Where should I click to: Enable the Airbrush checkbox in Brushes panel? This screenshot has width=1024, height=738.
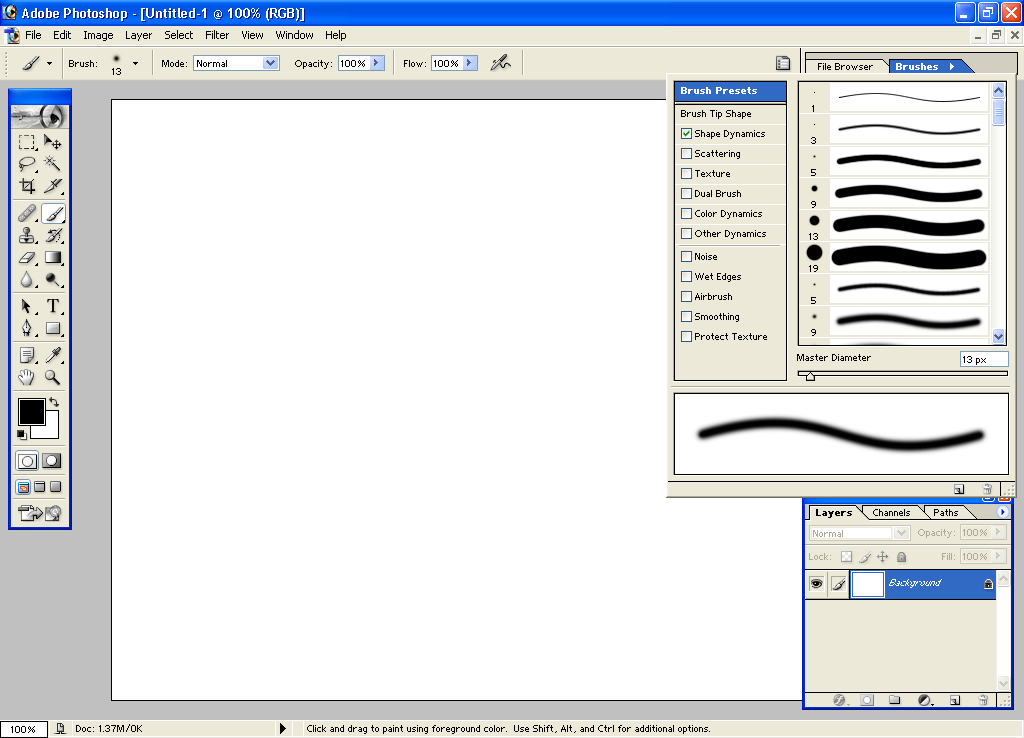click(686, 297)
